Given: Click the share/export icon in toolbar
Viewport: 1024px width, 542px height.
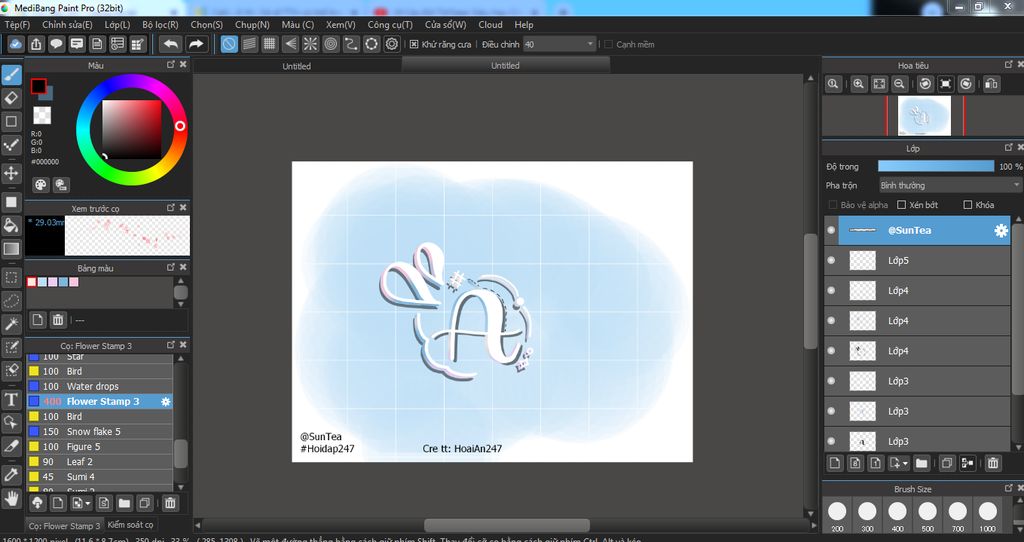Looking at the screenshot, I should click(x=36, y=44).
